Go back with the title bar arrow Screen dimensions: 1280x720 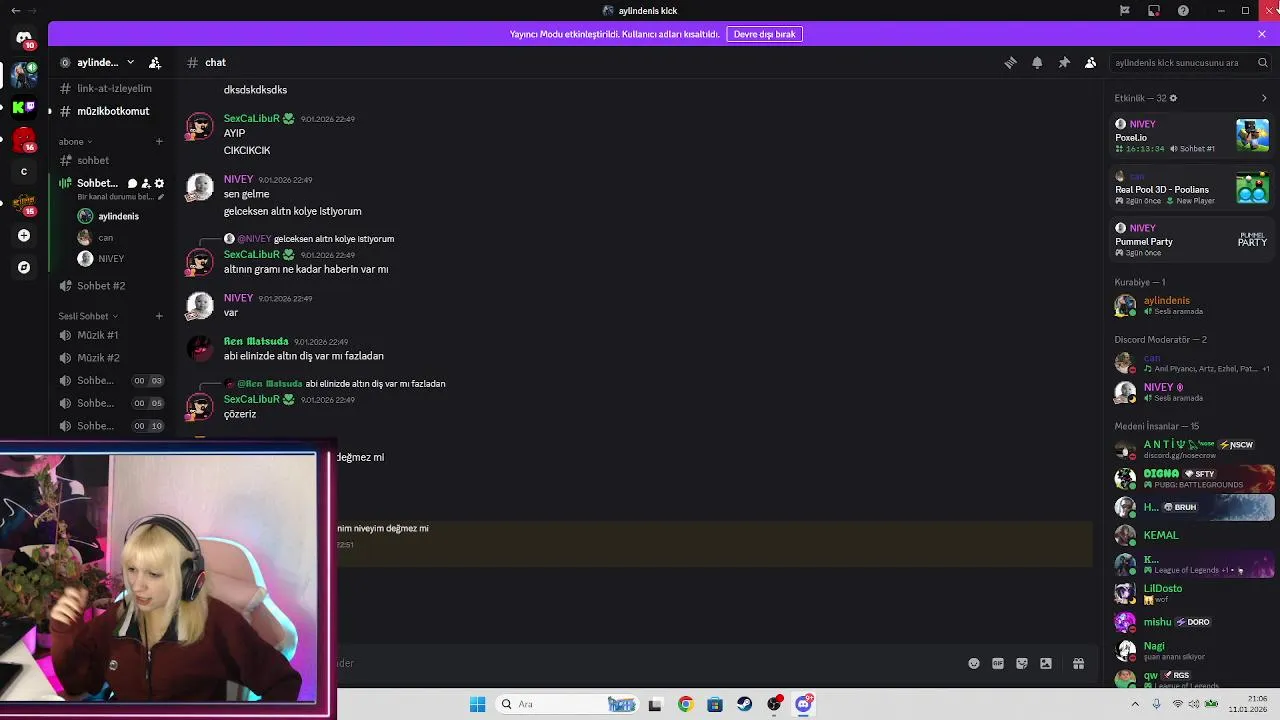[x=15, y=10]
